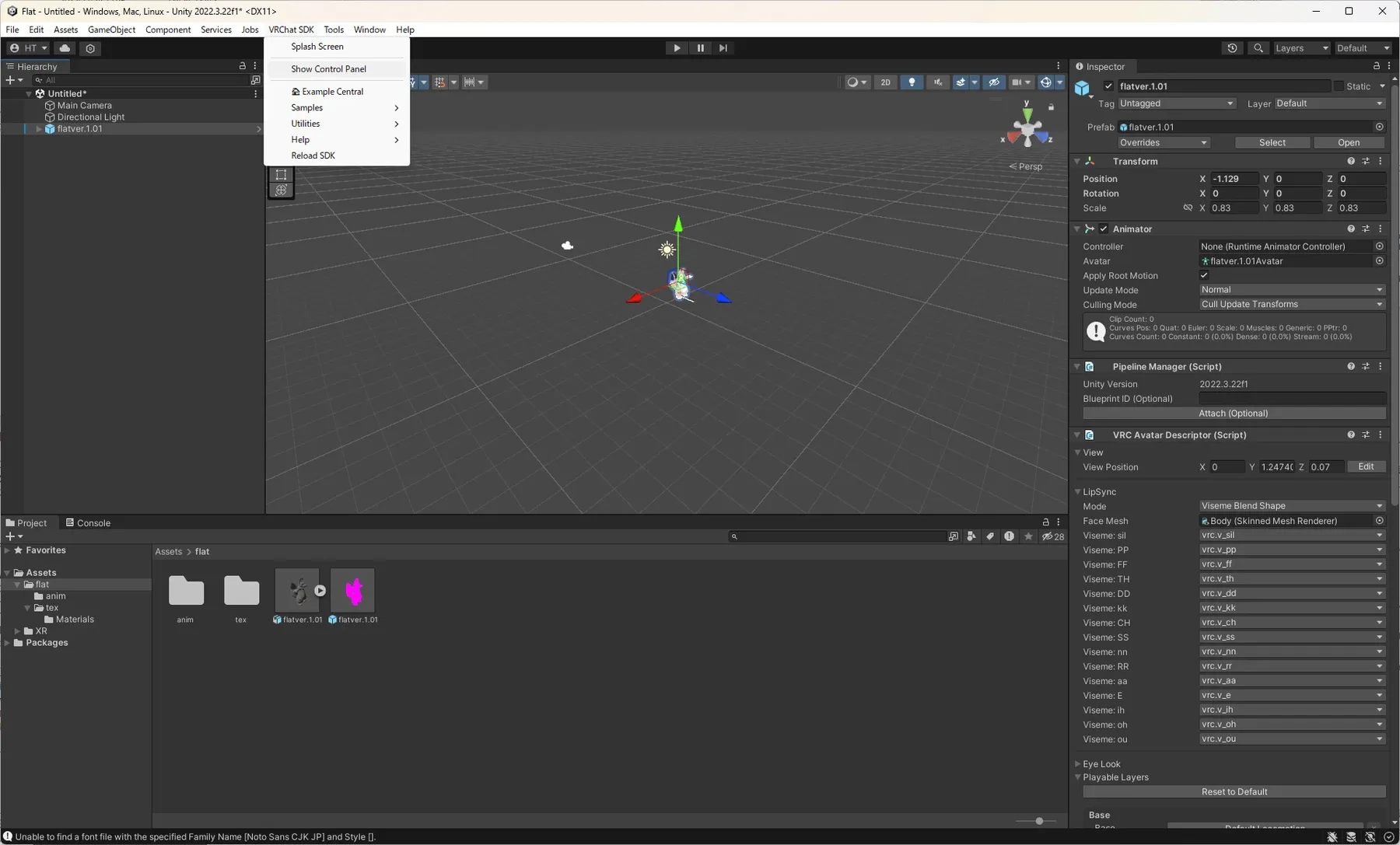The height and width of the screenshot is (845, 1400).
Task: Open the Tag dropdown showing Untagged
Action: point(1176,103)
